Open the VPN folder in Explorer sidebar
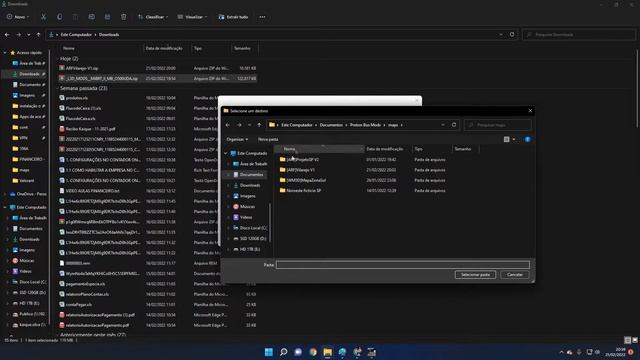Screen dimensions: 640x360 (x=24, y=138)
